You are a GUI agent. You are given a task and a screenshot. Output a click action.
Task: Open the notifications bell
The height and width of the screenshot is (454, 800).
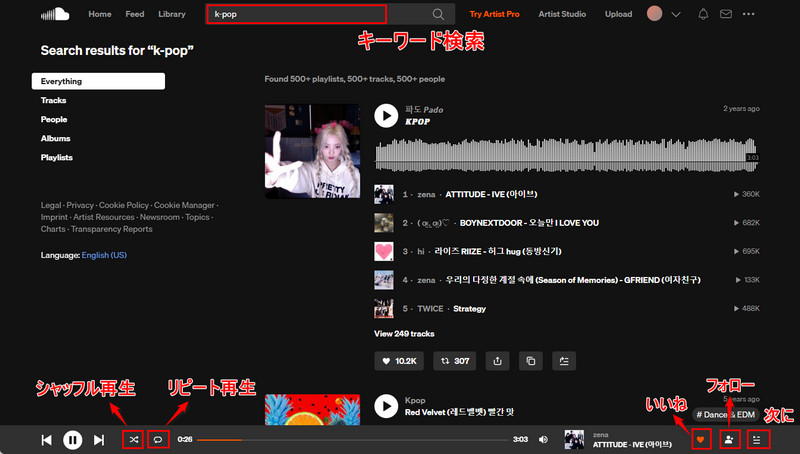(703, 14)
